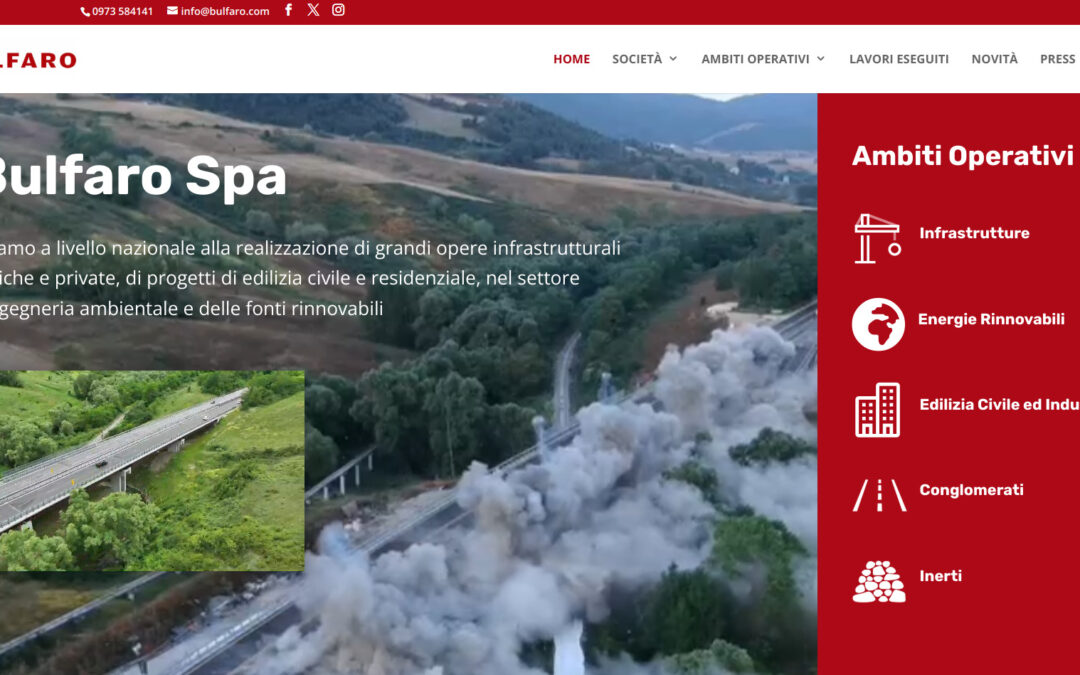Viewport: 1080px width, 675px height.
Task: Expand the Società dropdown arrow
Action: (673, 59)
